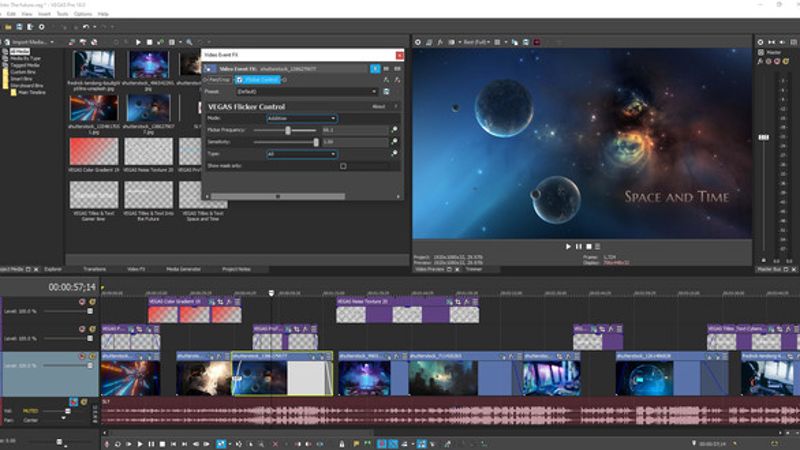
Task: Open project properties gear in the main toolbar
Action: click(41, 27)
